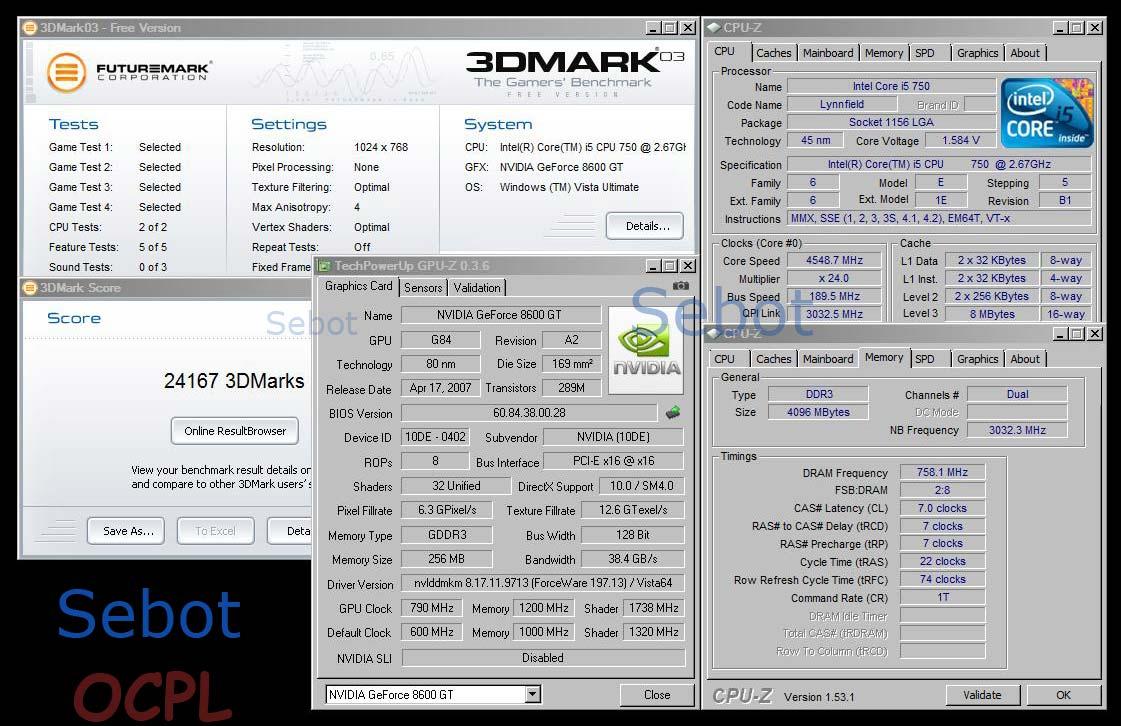
Task: Open Memory tab in upper CPU-Z window
Action: pos(884,53)
